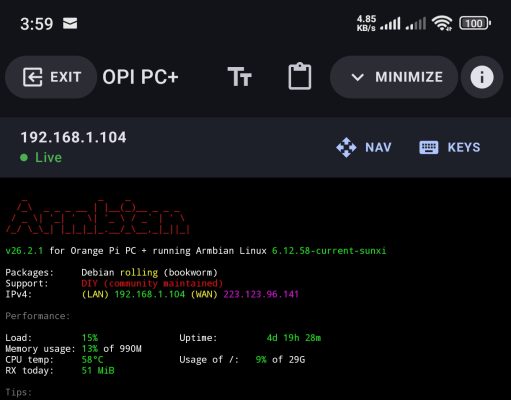Tap the OPI PC+ session title
This screenshot has height=400, width=511.
140,77
